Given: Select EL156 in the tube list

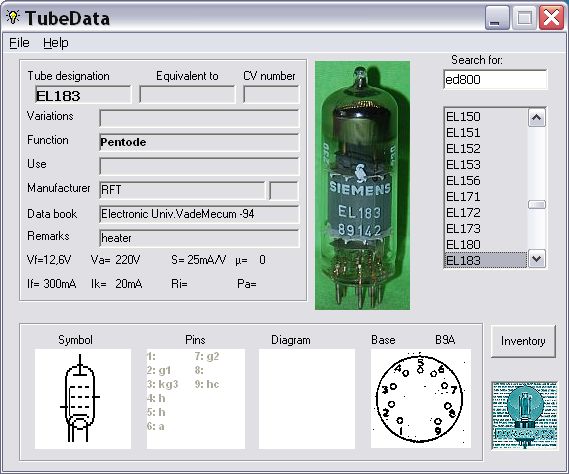Looking at the screenshot, I should (x=486, y=181).
